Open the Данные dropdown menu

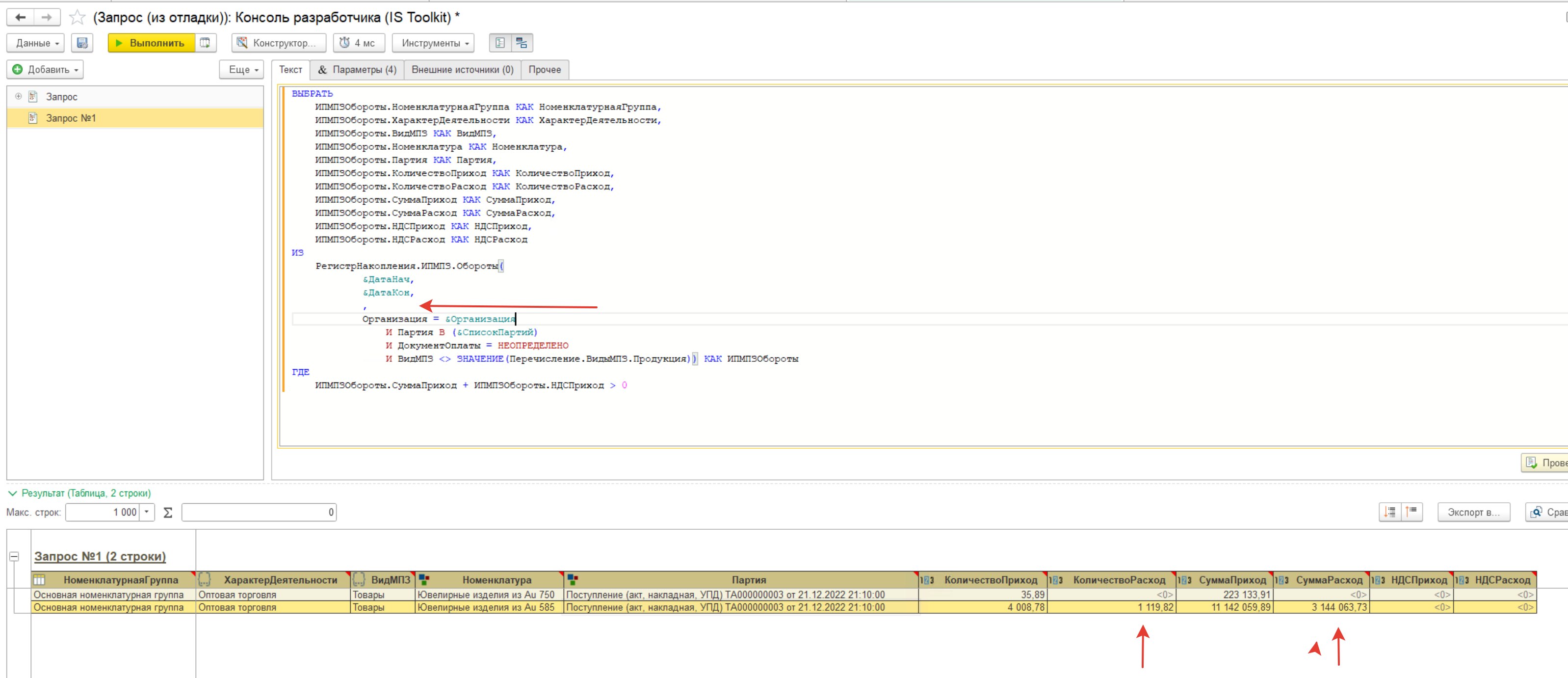pos(35,43)
